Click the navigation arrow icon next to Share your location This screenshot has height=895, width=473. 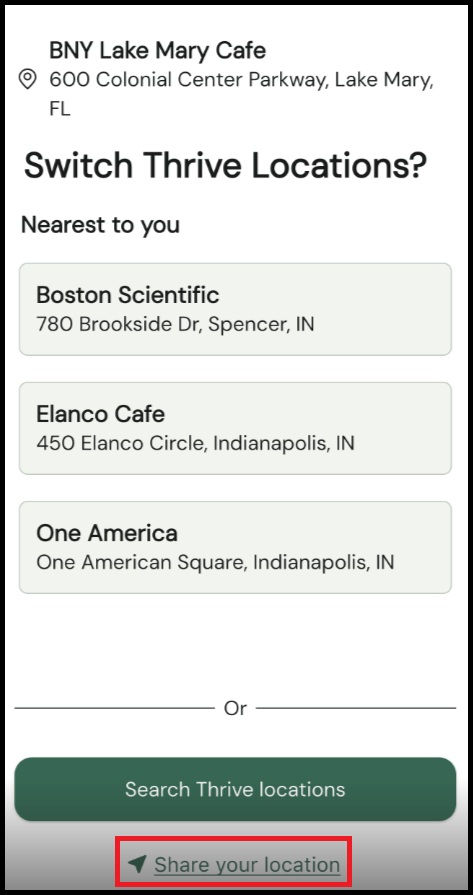click(137, 864)
